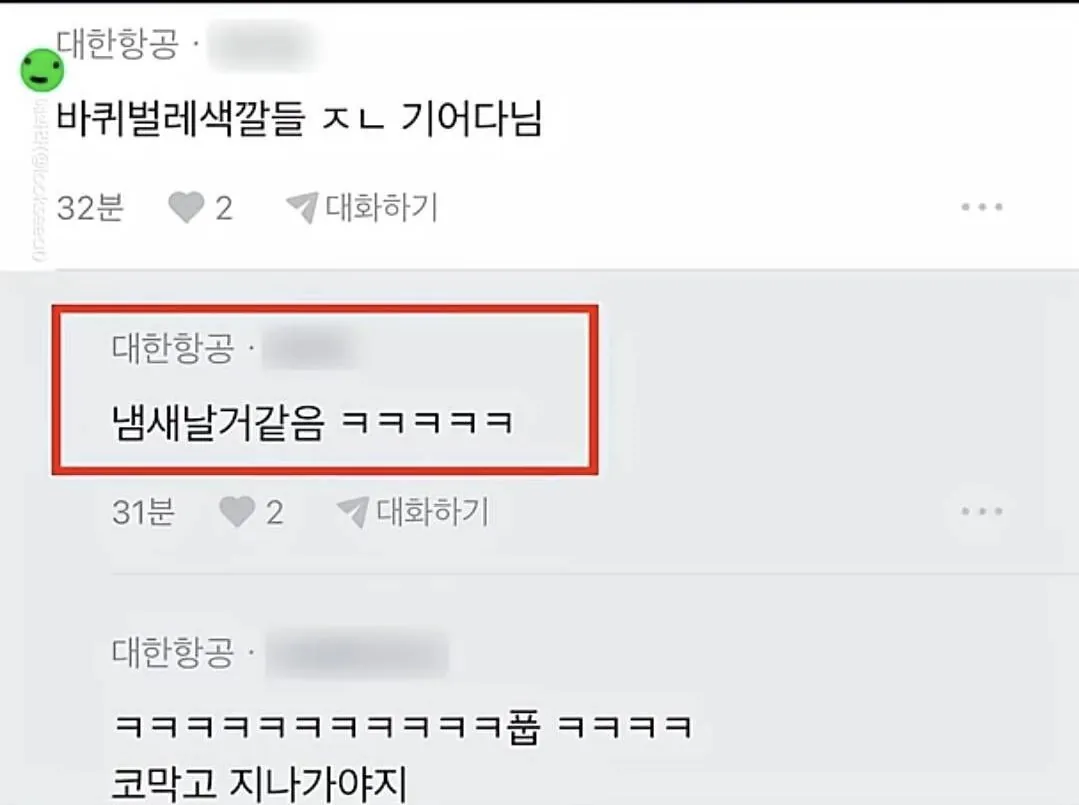1079x805 pixels.
Task: Open the three-dot menu of the 31분 reply
Action: (x=982, y=511)
